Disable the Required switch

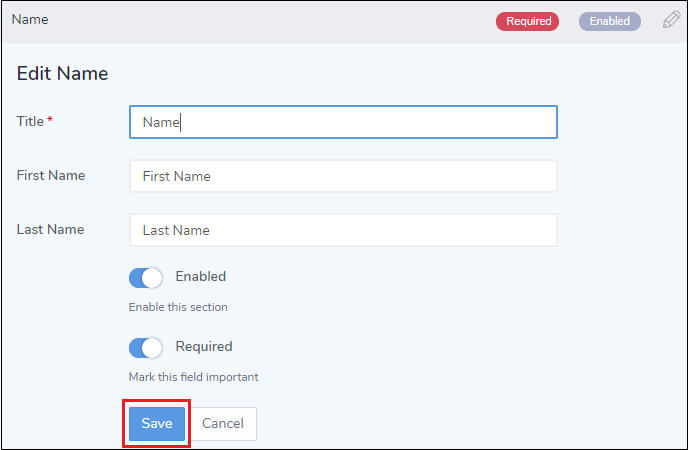pyautogui.click(x=146, y=347)
